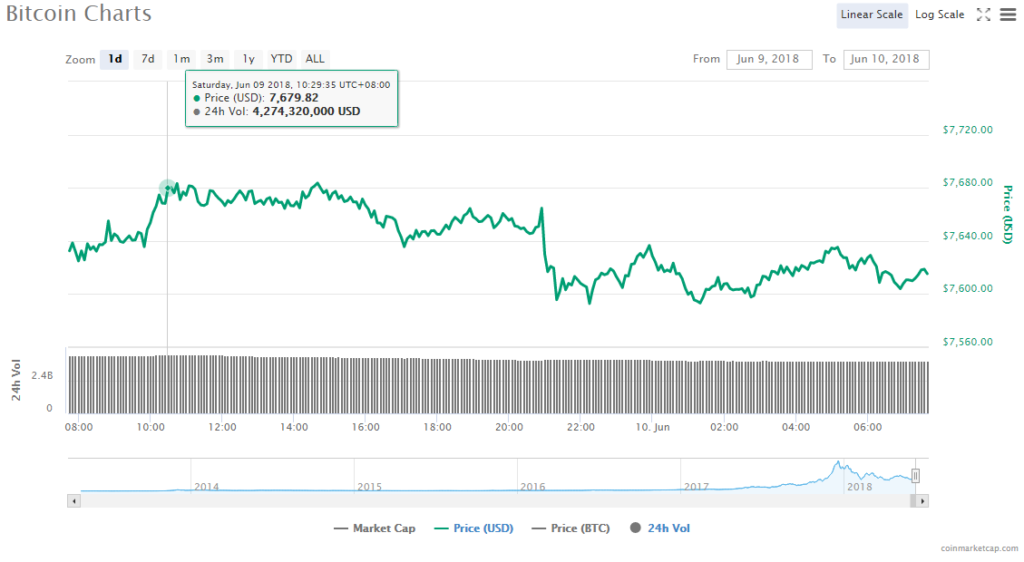The width and height of the screenshot is (1024, 562).
Task: Click the 20:00 time axis label
Action: click(509, 428)
